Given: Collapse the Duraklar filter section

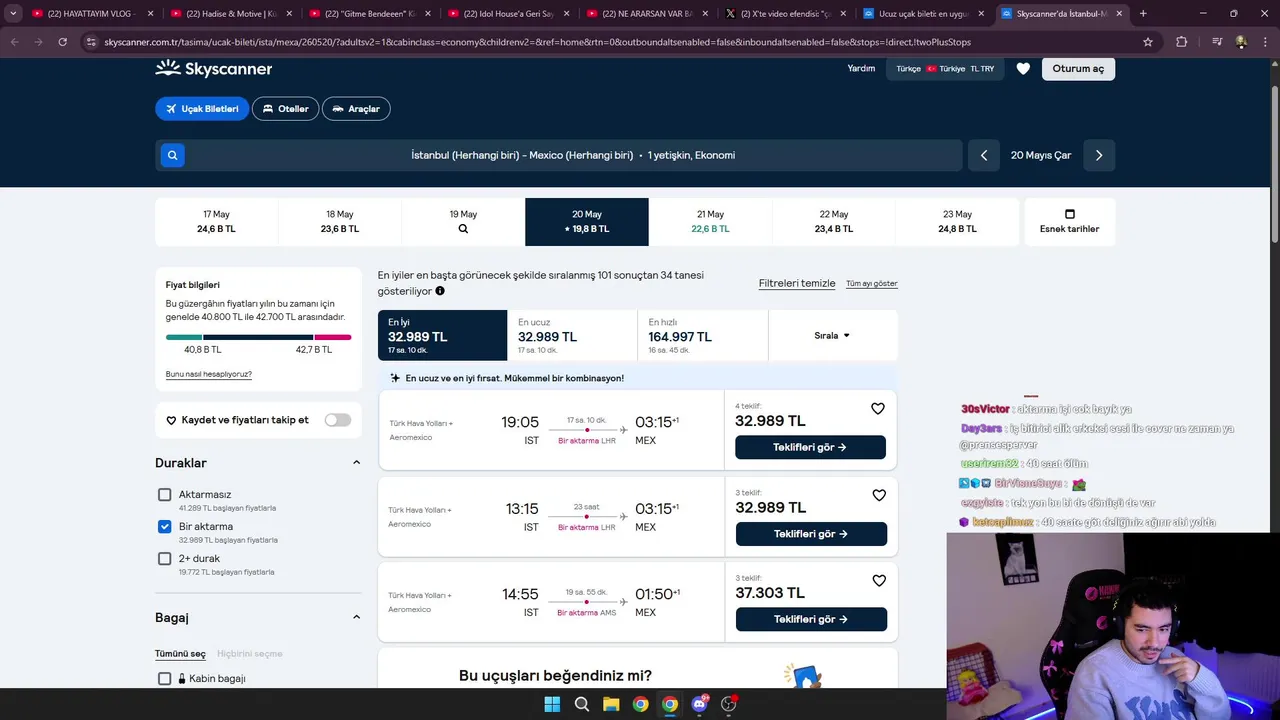Looking at the screenshot, I should click(x=356, y=463).
